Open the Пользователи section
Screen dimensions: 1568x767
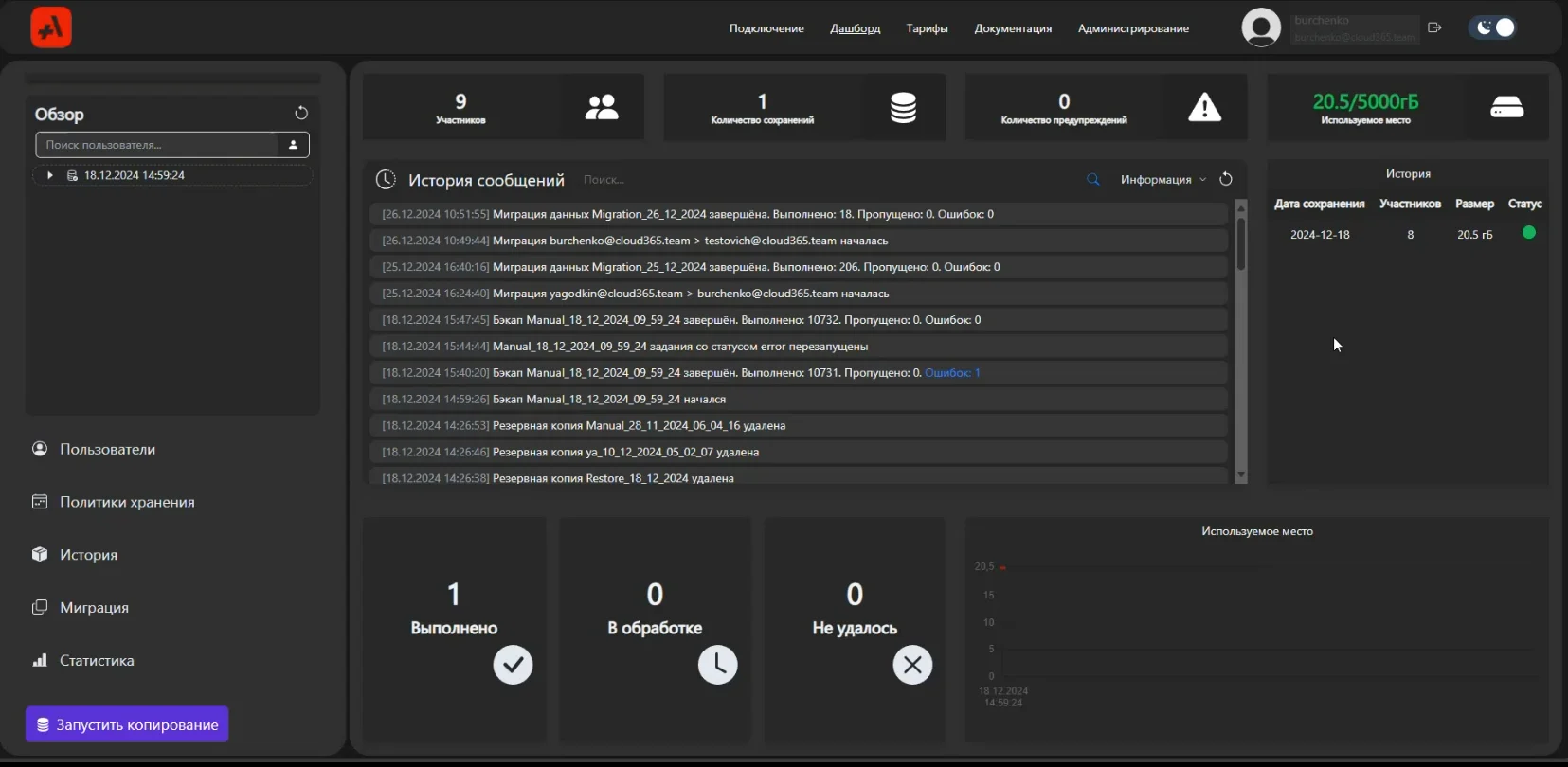coord(107,449)
